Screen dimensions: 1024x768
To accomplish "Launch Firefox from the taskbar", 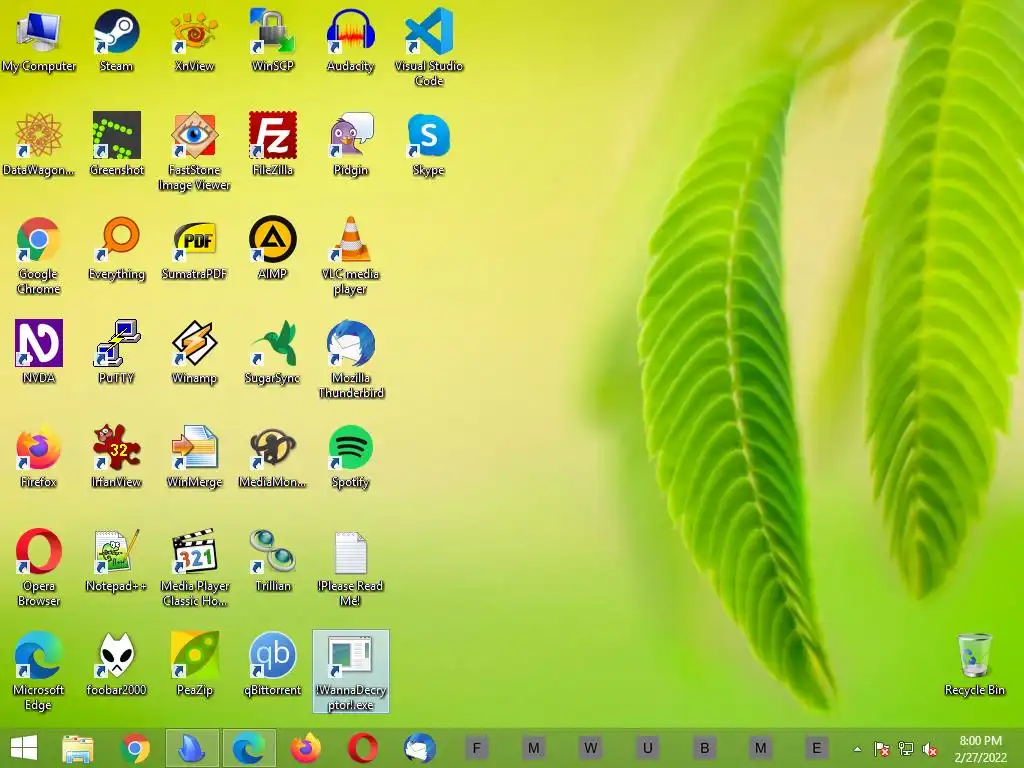I will [x=306, y=748].
